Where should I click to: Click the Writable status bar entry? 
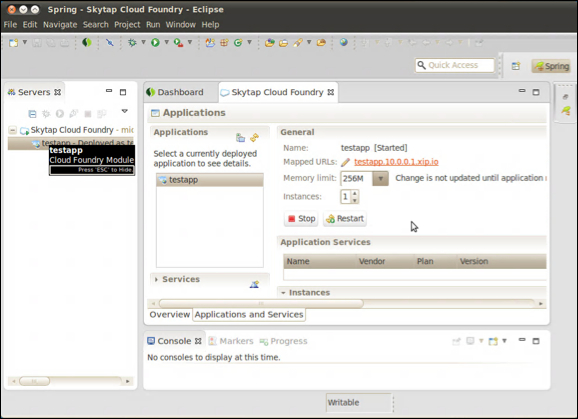(x=359, y=403)
